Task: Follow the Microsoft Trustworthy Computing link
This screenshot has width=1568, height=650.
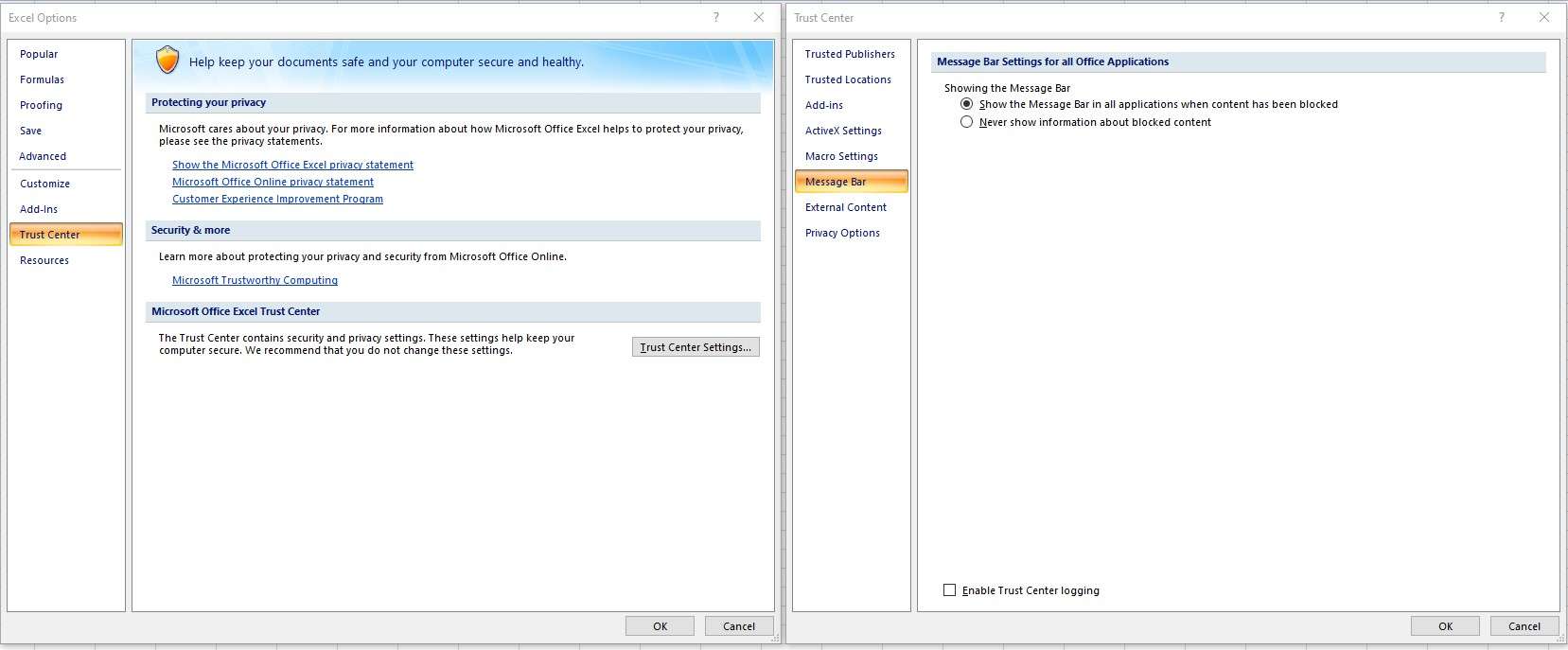Action: tap(255, 280)
